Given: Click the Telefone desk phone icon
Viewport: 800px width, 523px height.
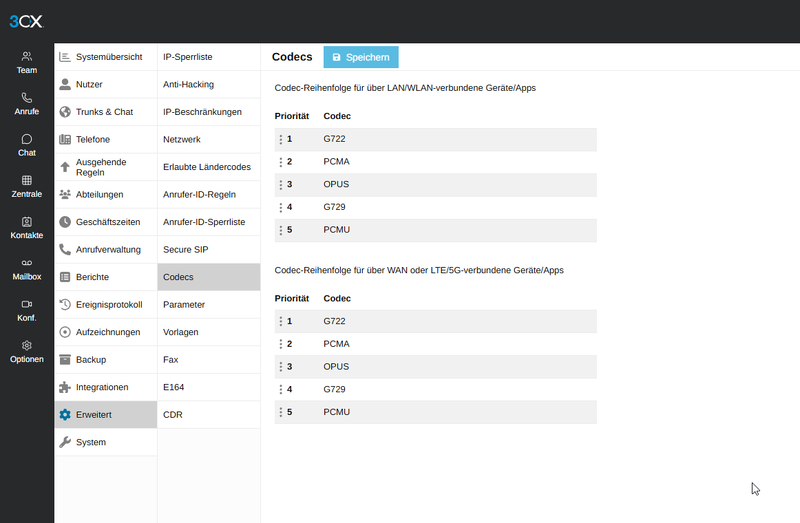Looking at the screenshot, I should 65,139.
